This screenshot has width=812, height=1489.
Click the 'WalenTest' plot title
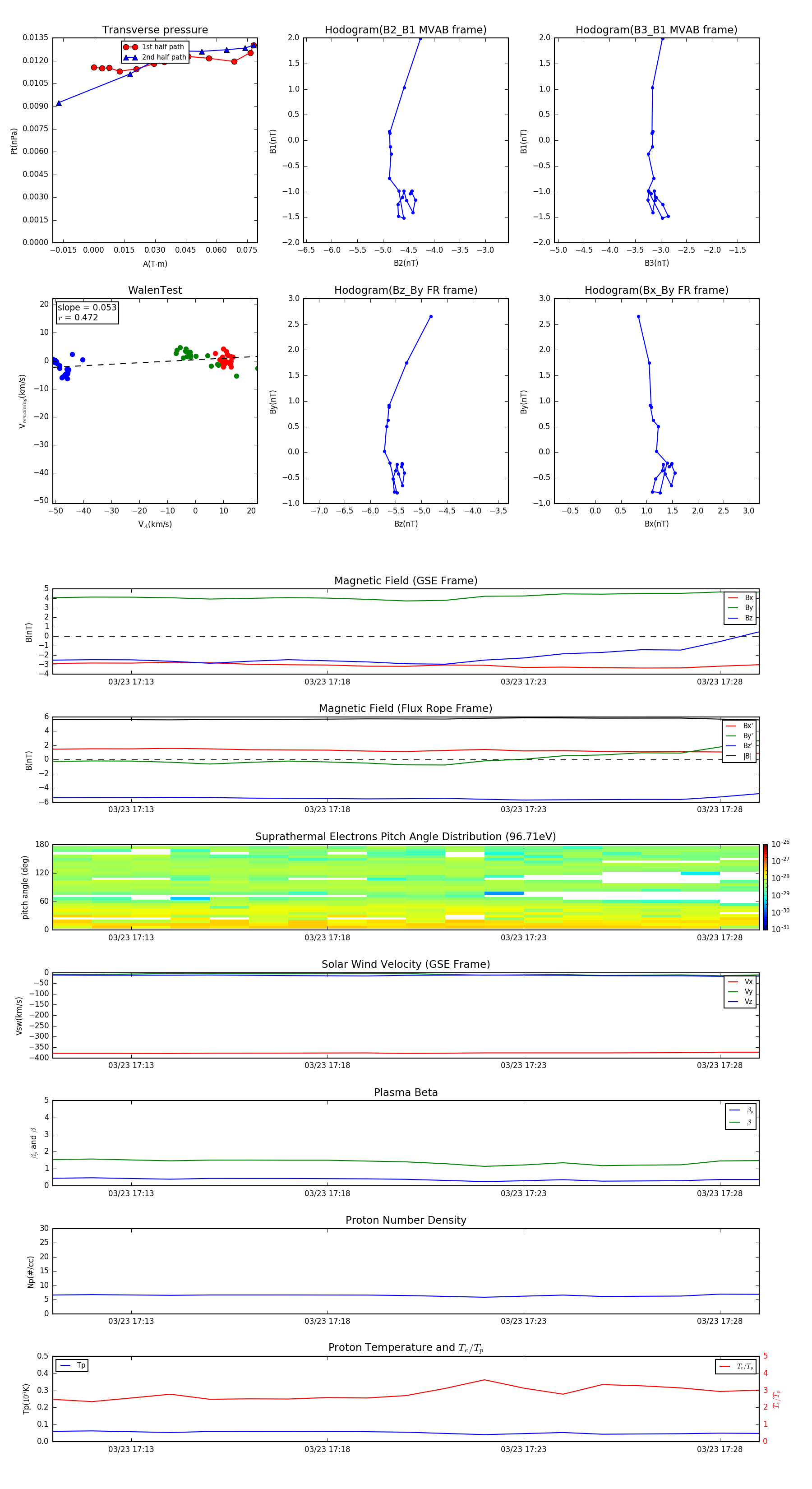(x=155, y=290)
